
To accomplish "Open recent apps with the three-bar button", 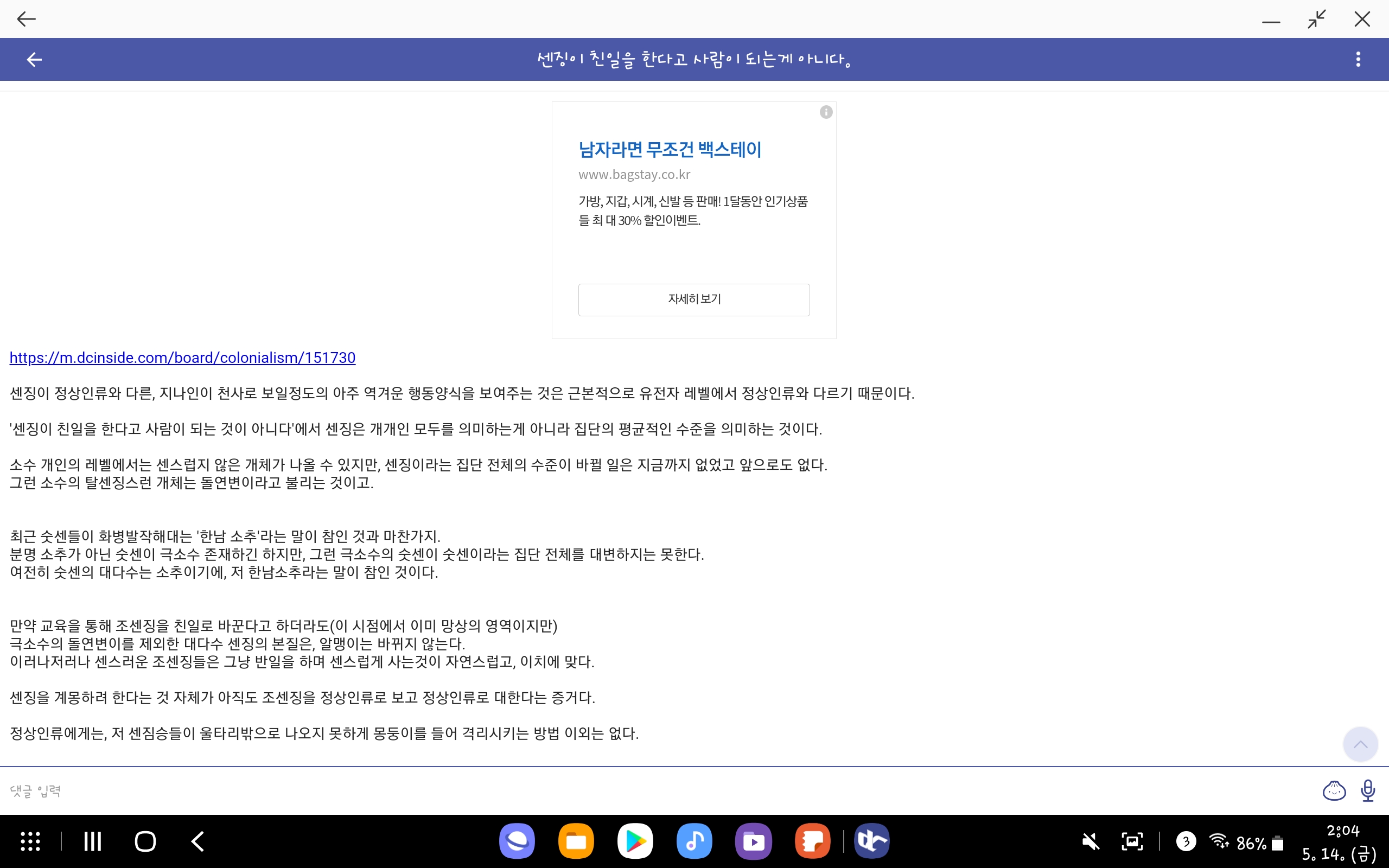I will point(92,841).
